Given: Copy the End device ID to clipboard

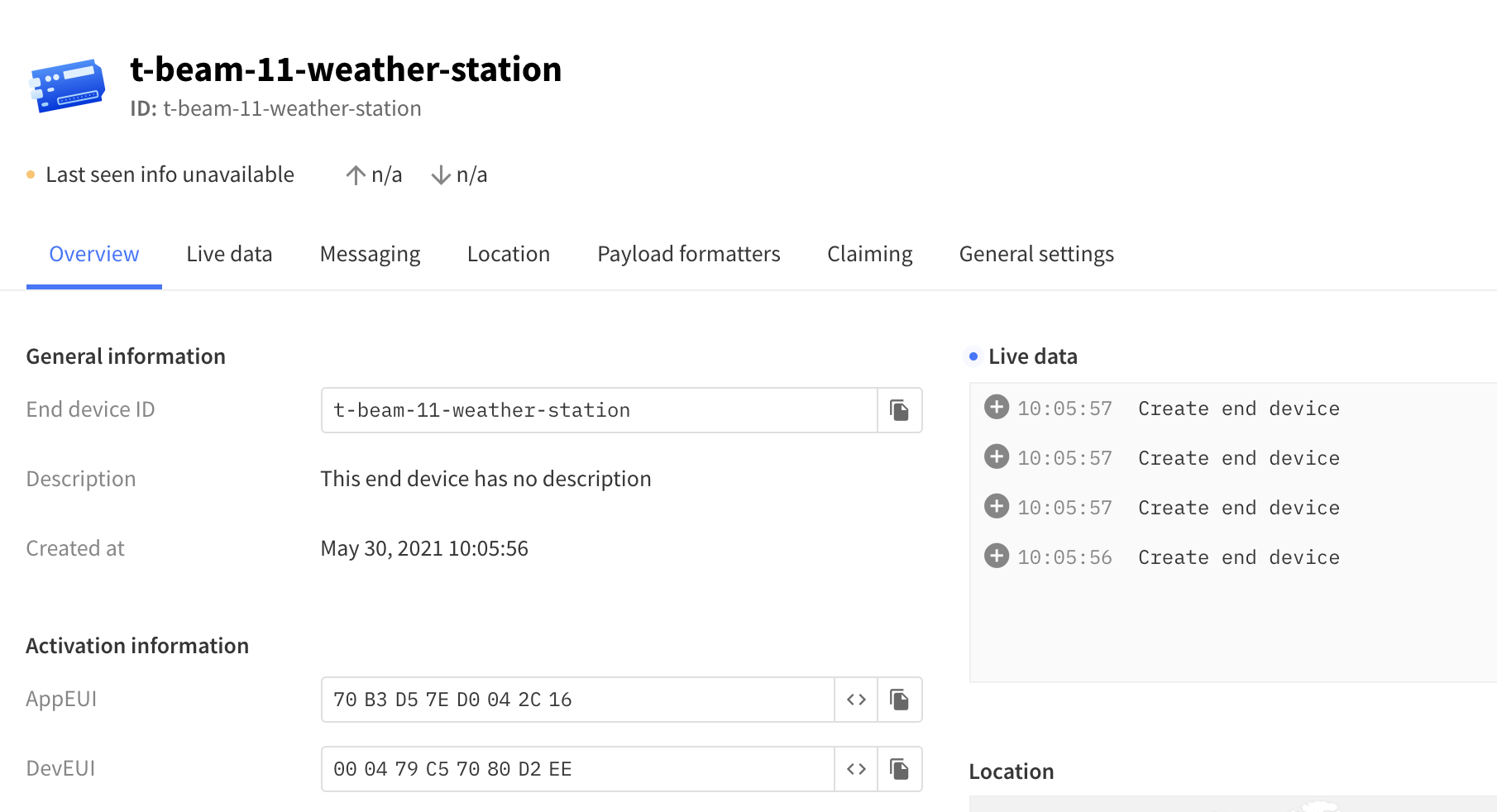Looking at the screenshot, I should 899,410.
